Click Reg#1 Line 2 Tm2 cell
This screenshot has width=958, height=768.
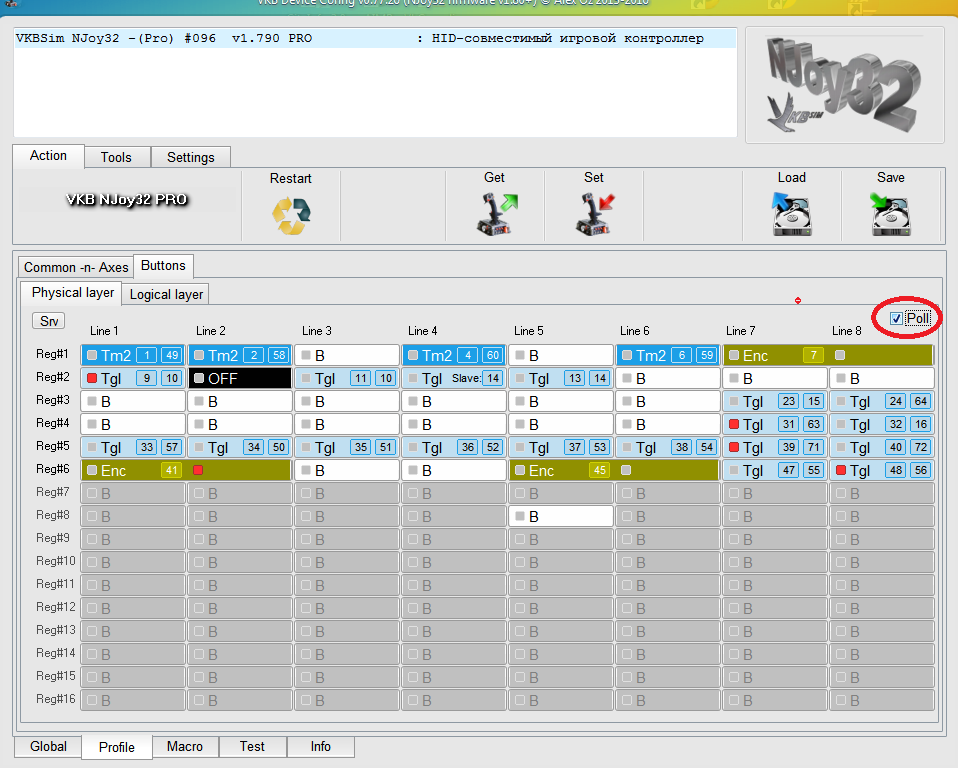(240, 355)
